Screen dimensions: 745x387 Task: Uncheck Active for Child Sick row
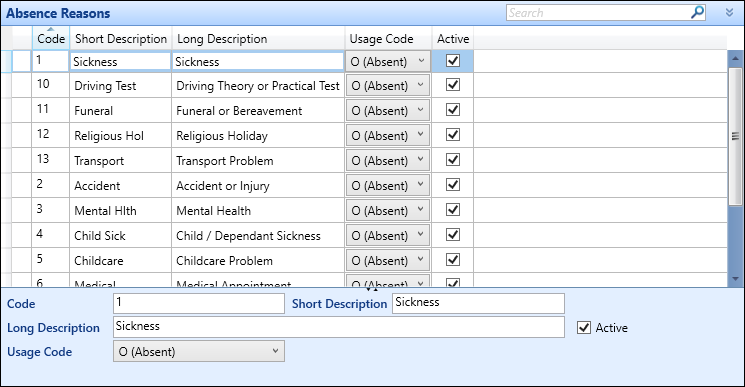coord(453,235)
